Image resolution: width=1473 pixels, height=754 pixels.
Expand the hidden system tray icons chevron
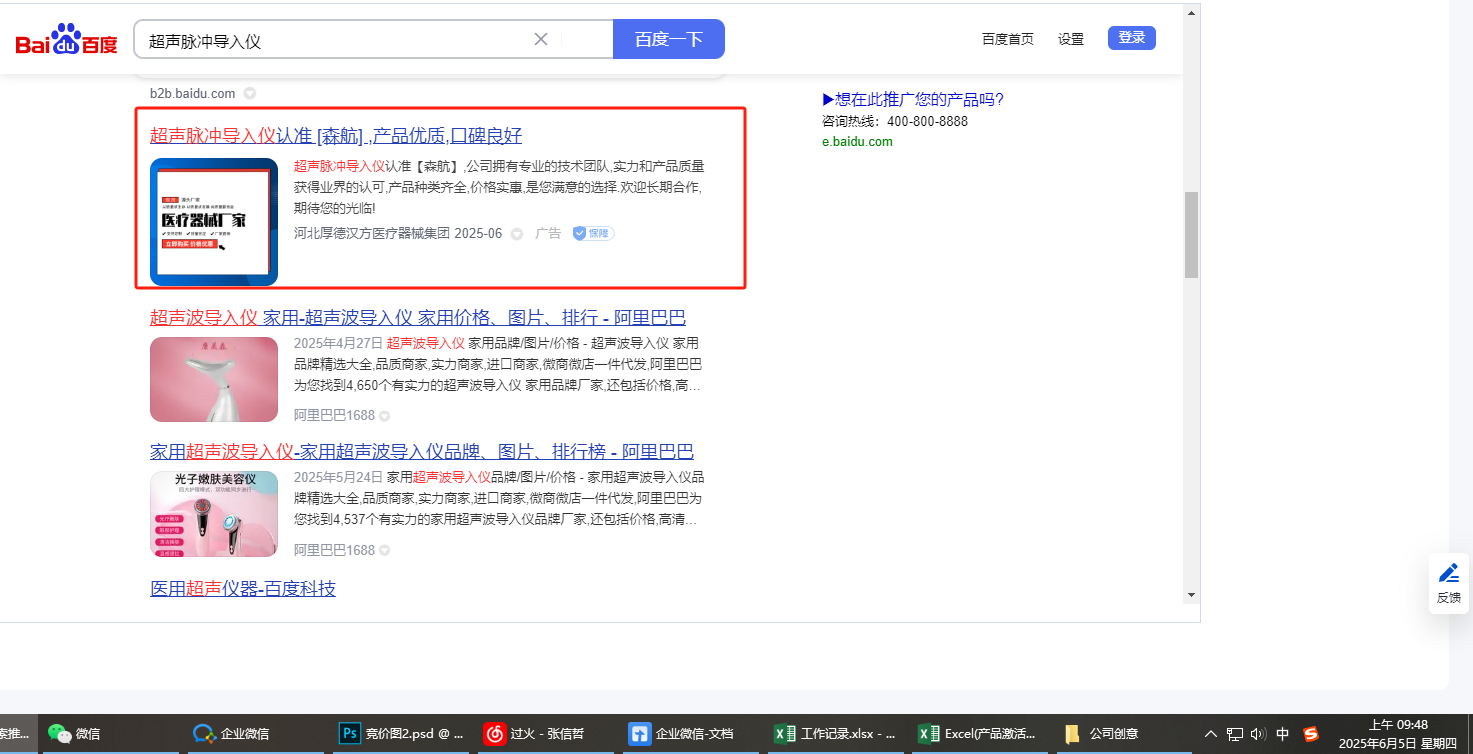coord(1211,733)
